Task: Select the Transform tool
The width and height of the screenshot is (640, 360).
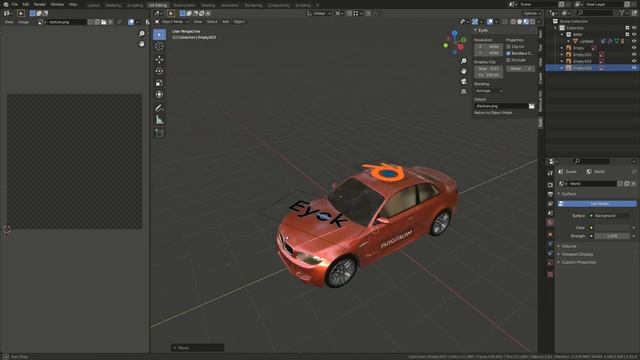Action: point(159,95)
